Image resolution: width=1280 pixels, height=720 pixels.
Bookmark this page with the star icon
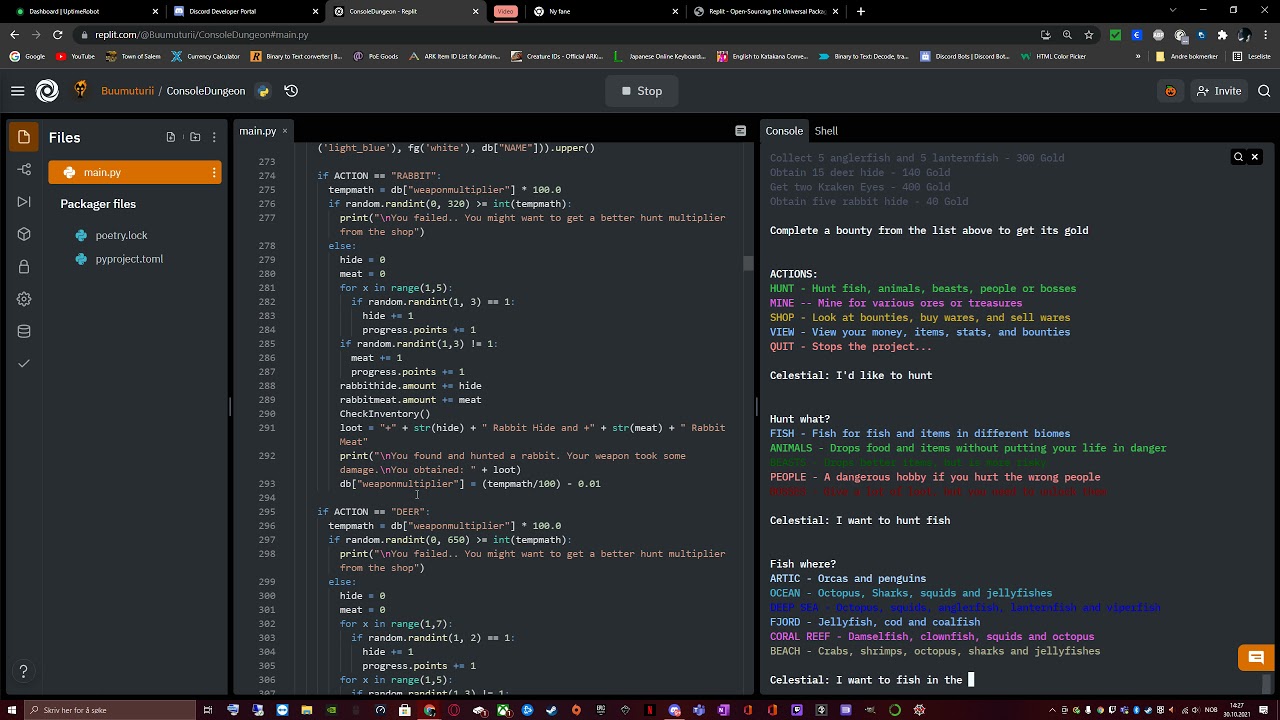coord(1089,35)
